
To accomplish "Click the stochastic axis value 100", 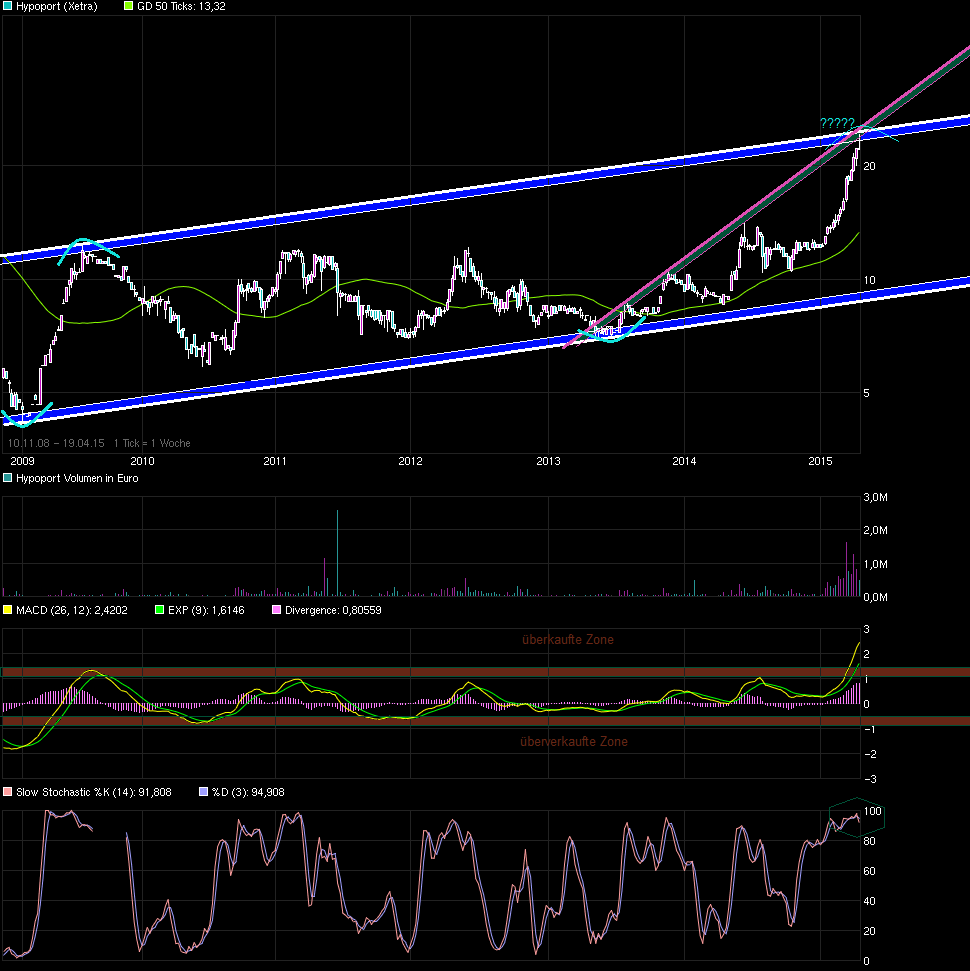I will point(873,811).
